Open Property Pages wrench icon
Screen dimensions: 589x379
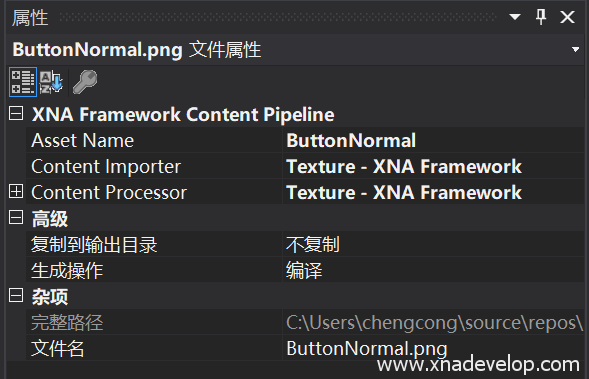point(85,82)
